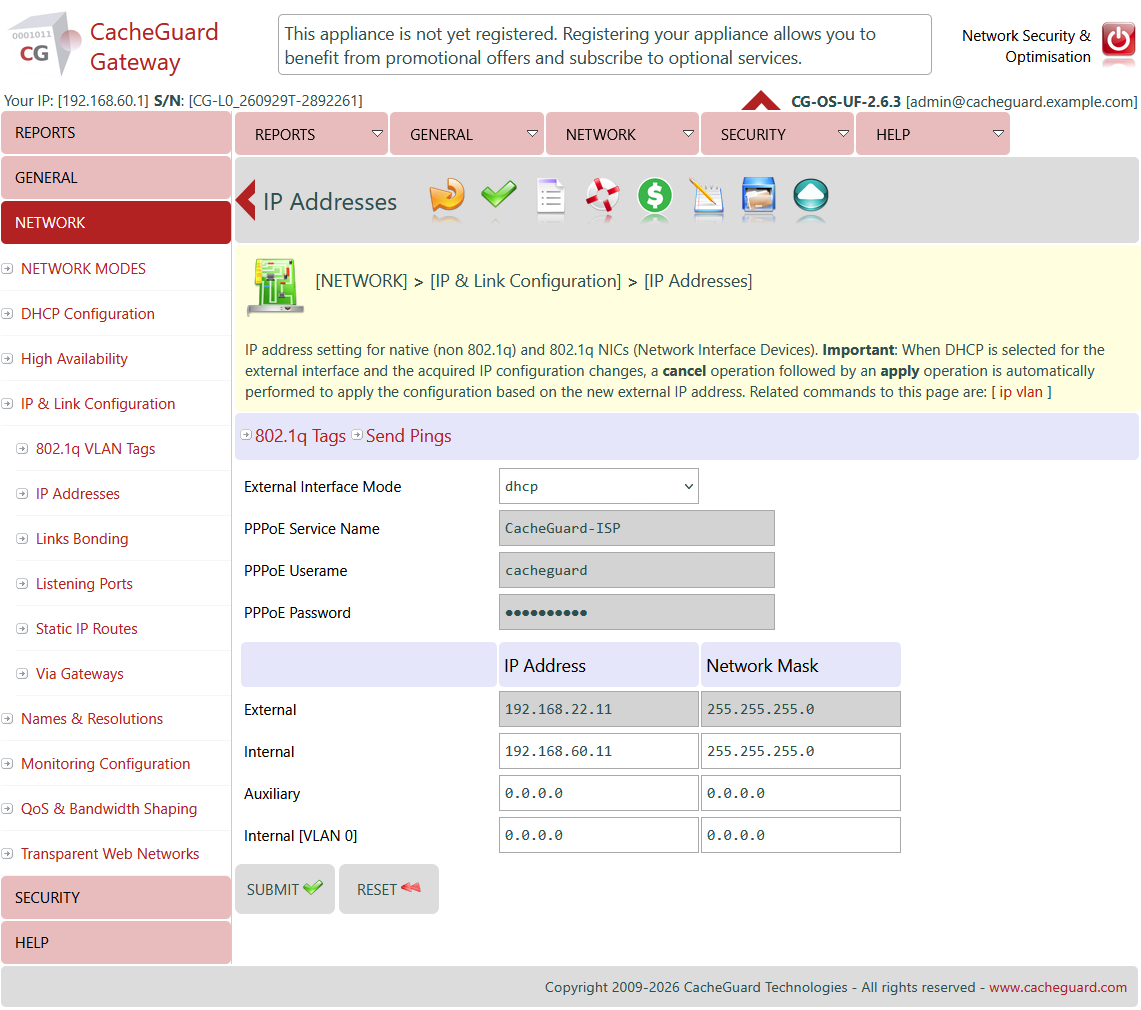Open Static IP Routes sidebar link
Image resolution: width=1141 pixels, height=1010 pixels.
(x=87, y=629)
